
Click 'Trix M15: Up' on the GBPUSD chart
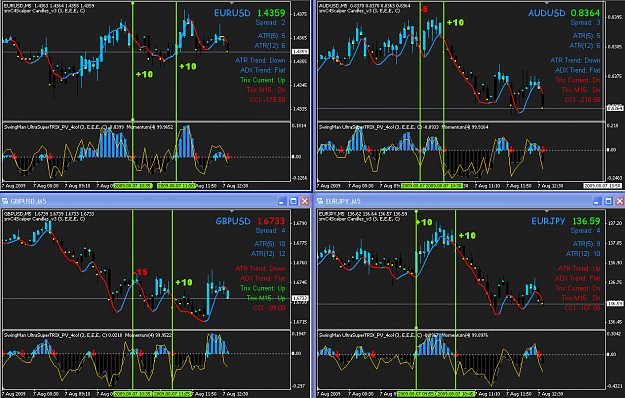pos(266,298)
